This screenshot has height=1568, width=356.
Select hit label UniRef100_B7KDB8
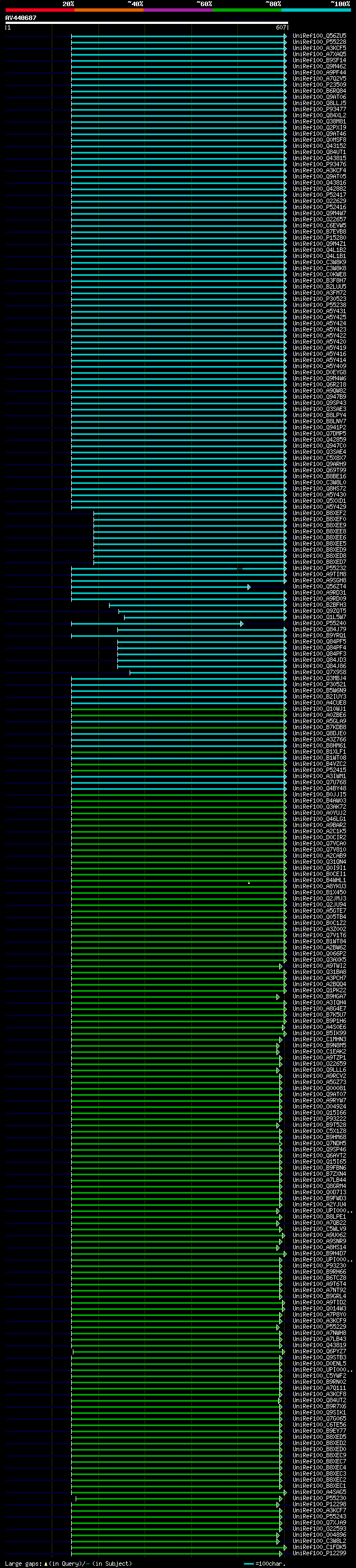[319, 727]
